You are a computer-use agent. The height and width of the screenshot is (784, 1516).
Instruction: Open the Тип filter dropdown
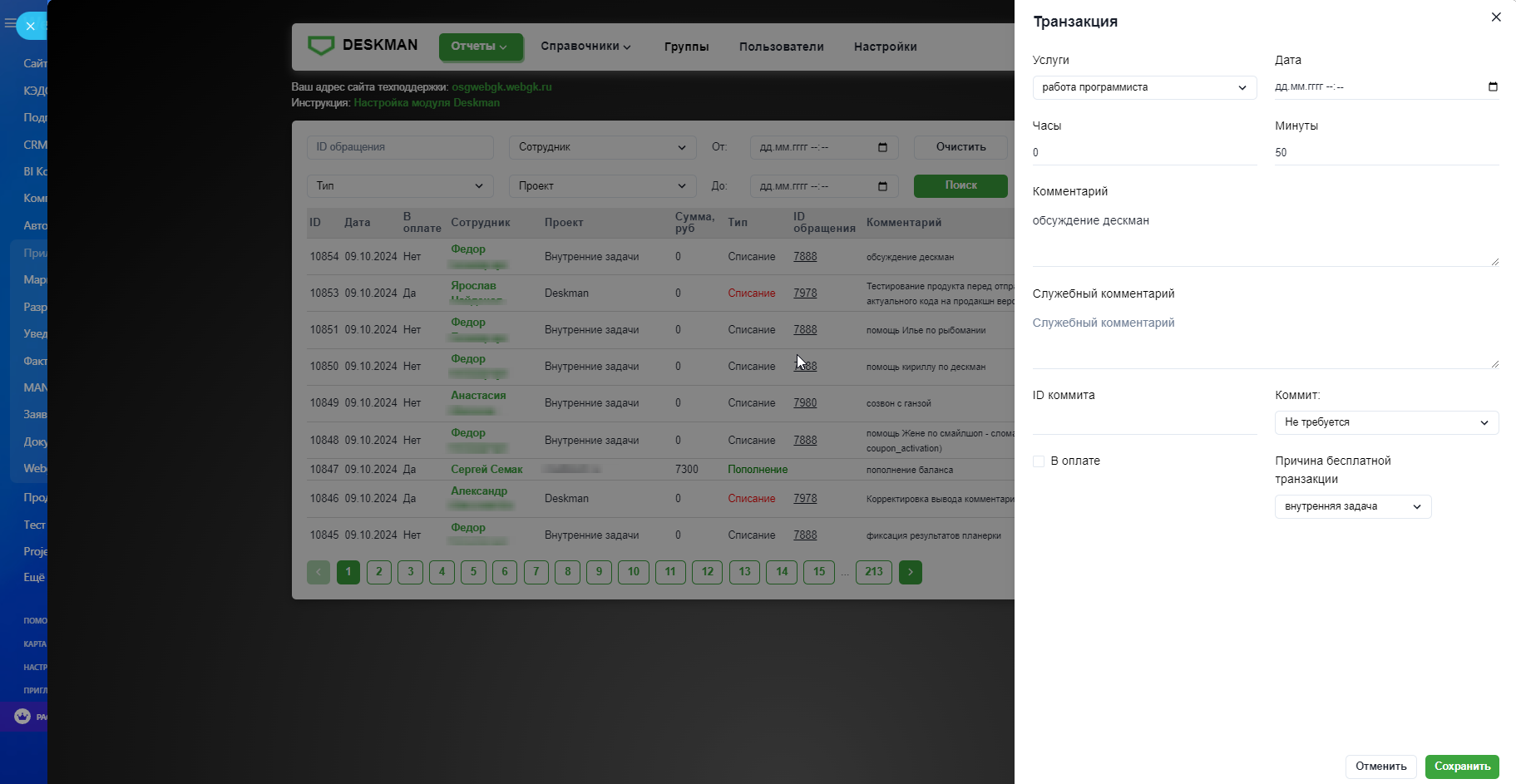[x=400, y=186]
